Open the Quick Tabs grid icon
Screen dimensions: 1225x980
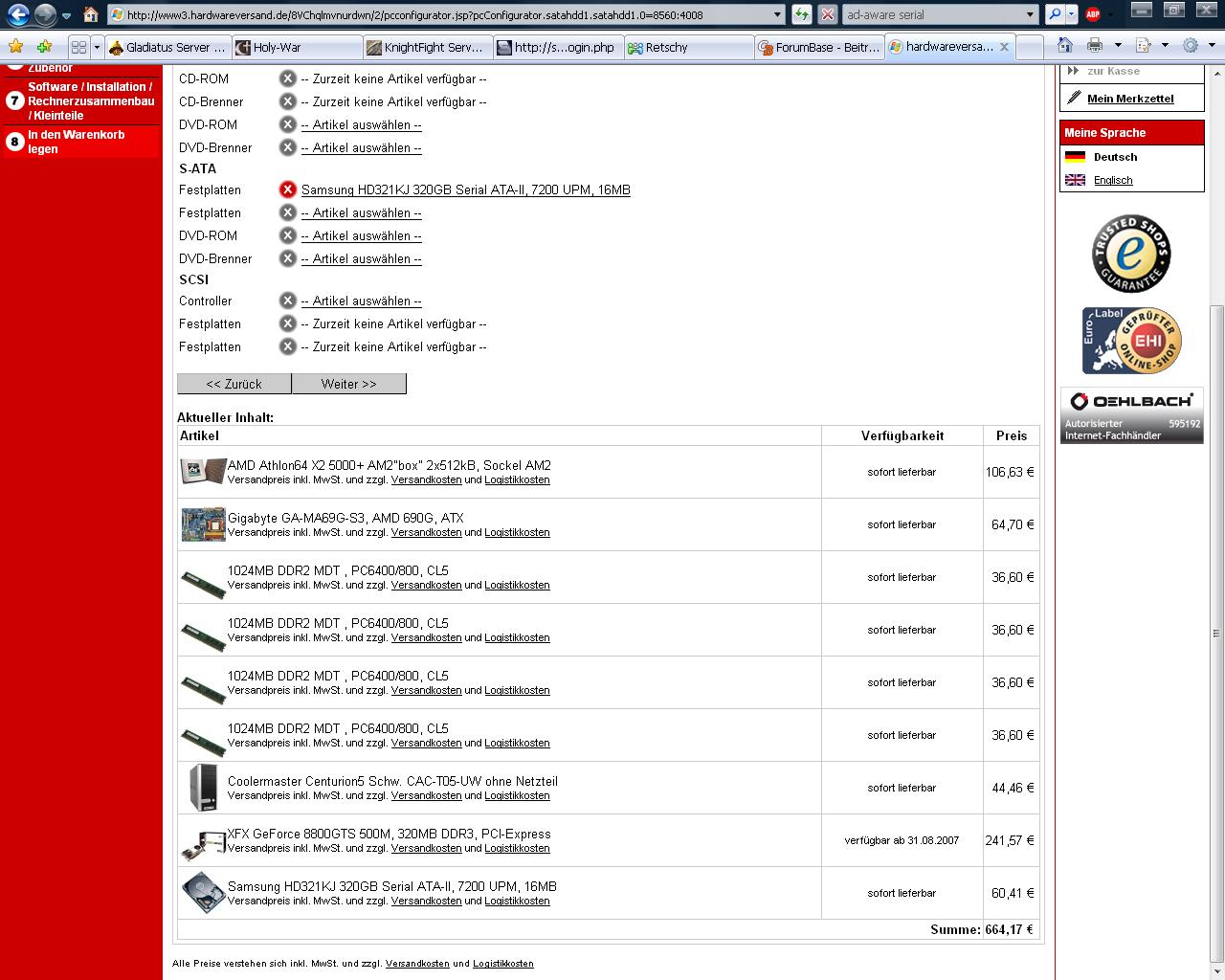78,47
